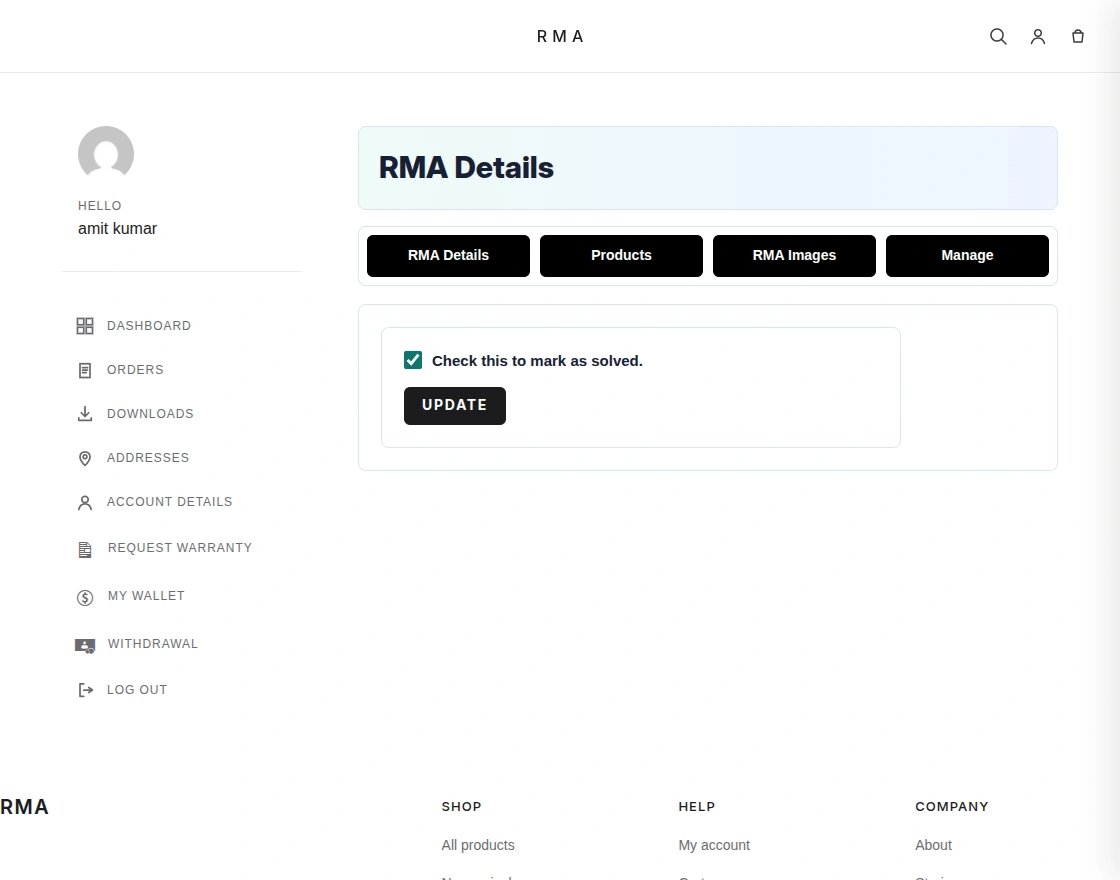This screenshot has width=1120, height=880.
Task: Click the My Wallet dollar icon
Action: point(85,597)
